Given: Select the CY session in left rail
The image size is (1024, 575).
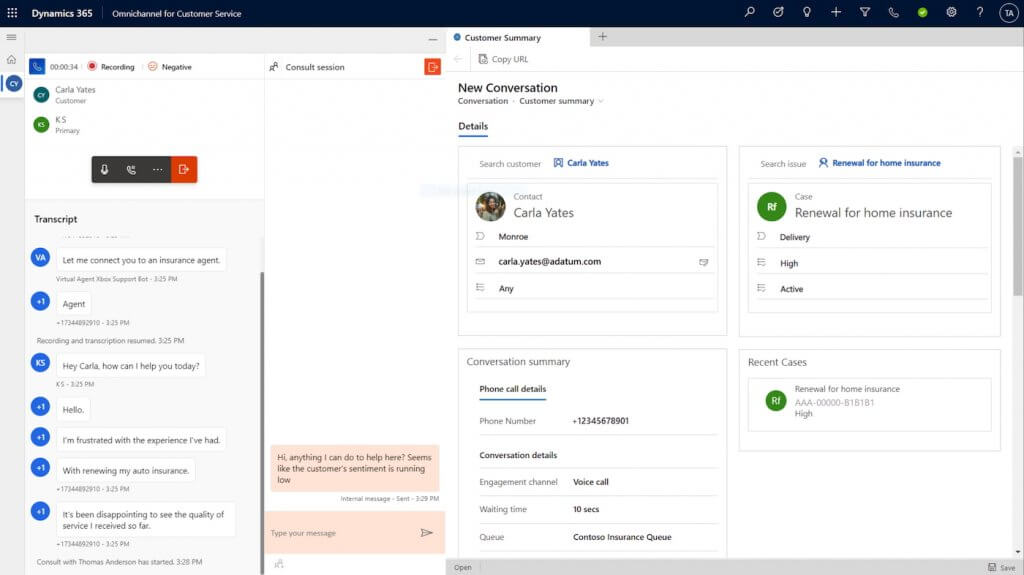Looking at the screenshot, I should [x=14, y=84].
